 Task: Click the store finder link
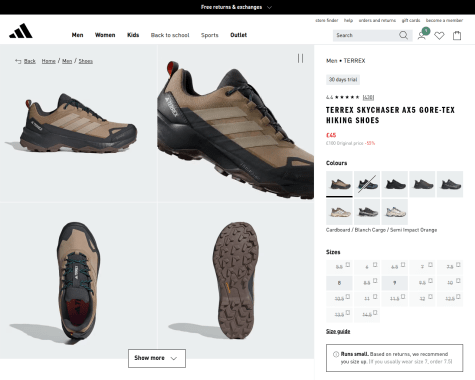click(x=327, y=20)
